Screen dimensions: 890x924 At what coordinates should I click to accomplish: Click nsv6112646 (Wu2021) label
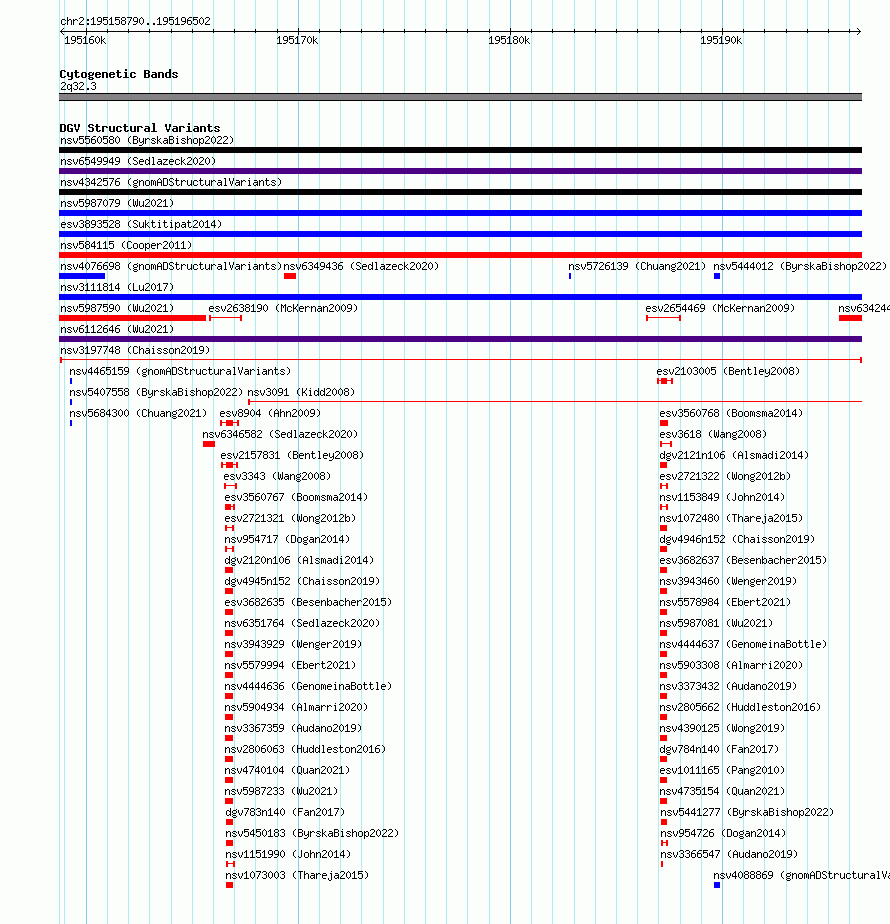117,329
